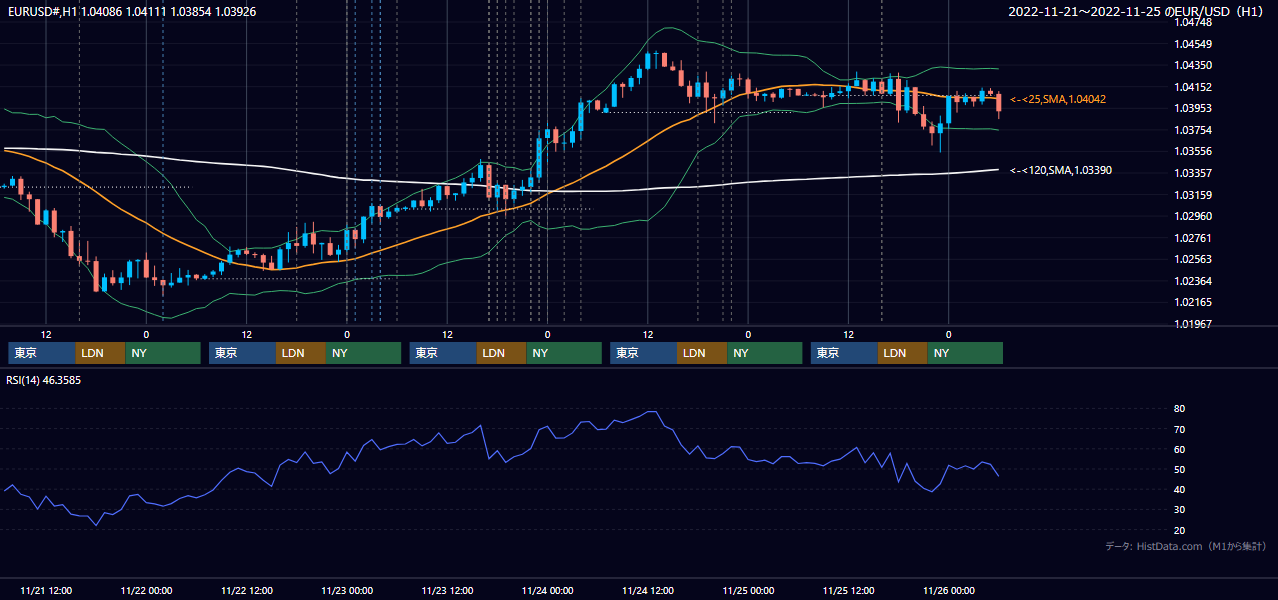Click price axis value 1.02165

coord(1194,302)
